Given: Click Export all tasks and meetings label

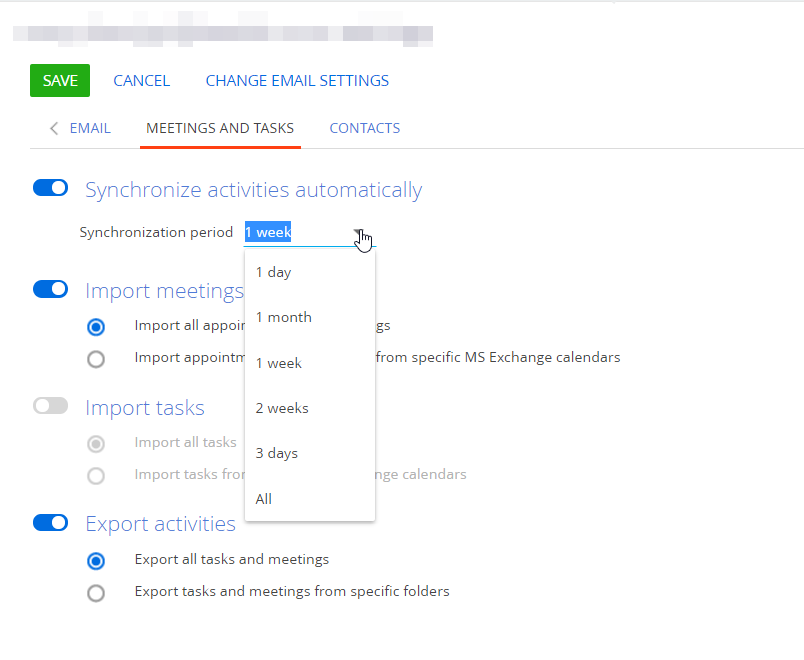Looking at the screenshot, I should (232, 559).
